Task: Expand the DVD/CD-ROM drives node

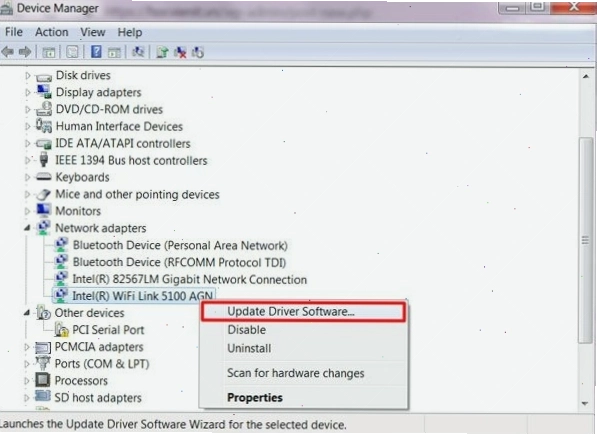Action: coord(28,109)
